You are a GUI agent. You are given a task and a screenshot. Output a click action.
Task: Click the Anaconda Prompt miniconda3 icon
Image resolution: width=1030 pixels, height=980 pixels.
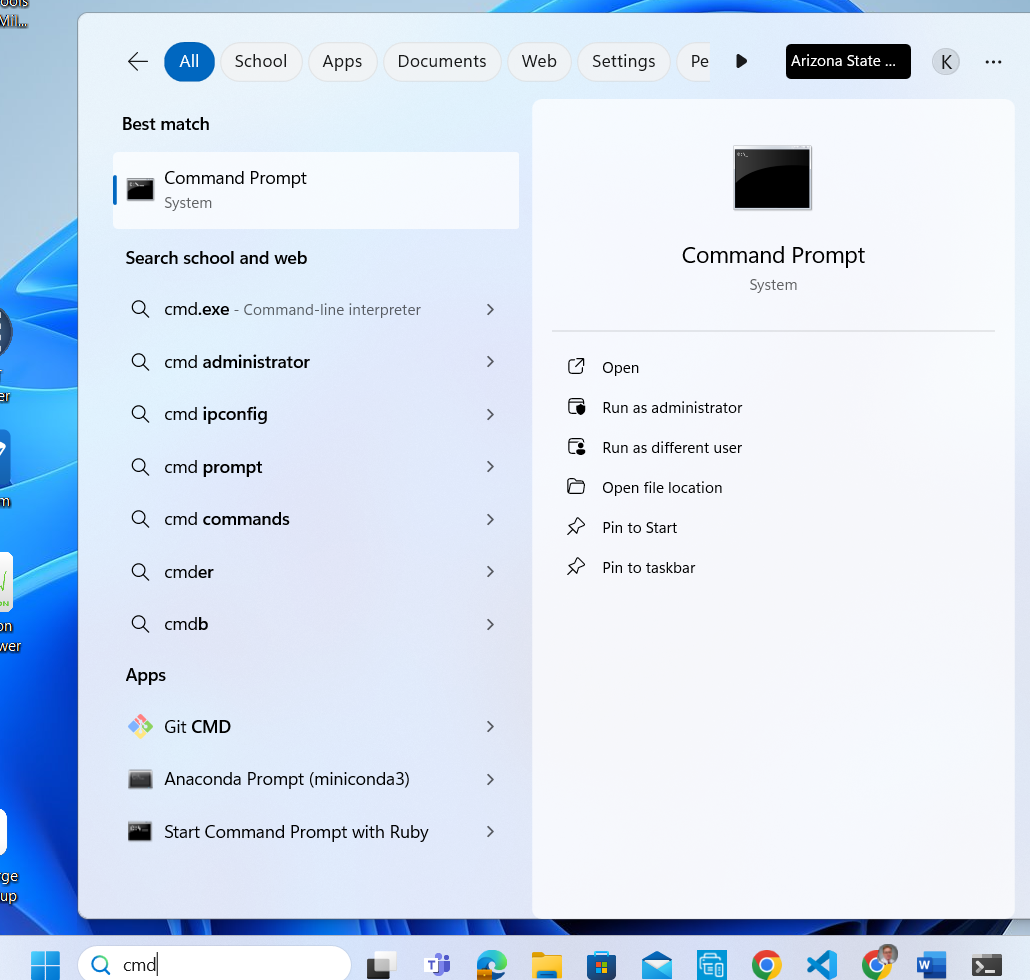click(x=140, y=780)
